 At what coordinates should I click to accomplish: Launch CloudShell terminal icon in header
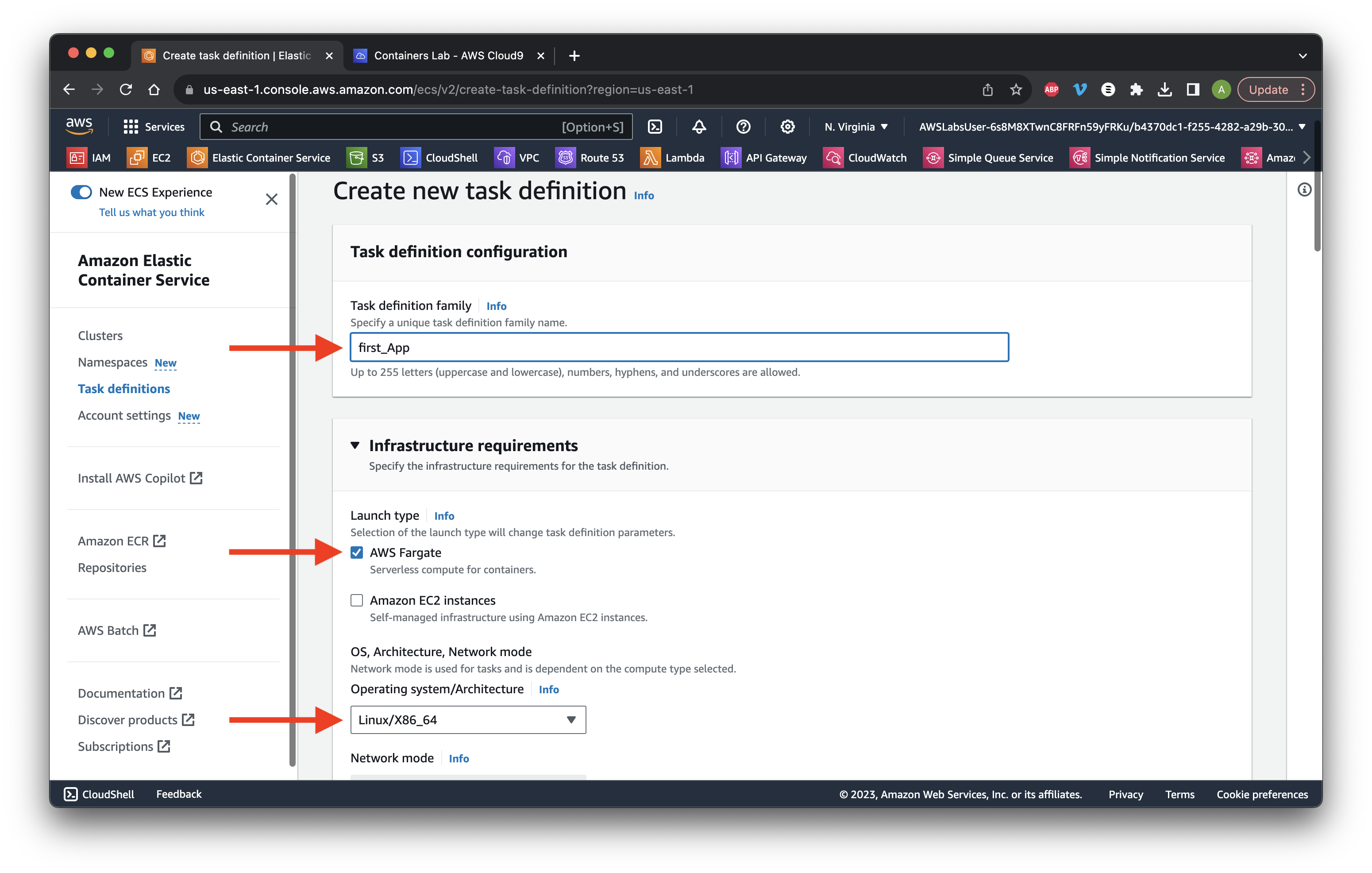point(655,127)
